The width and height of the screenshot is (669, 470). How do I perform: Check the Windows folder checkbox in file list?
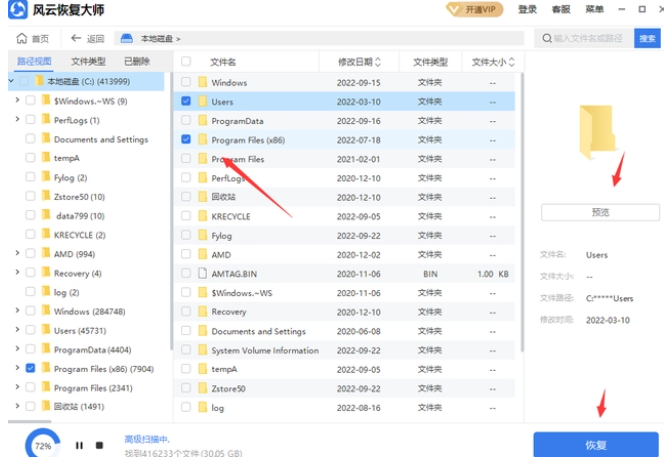click(186, 82)
